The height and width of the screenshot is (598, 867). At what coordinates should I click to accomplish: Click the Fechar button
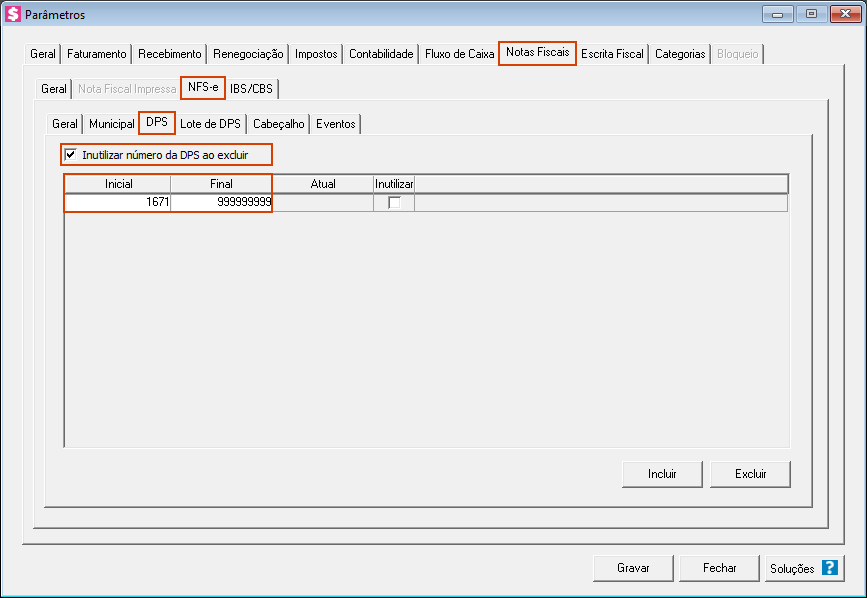pyautogui.click(x=719, y=568)
